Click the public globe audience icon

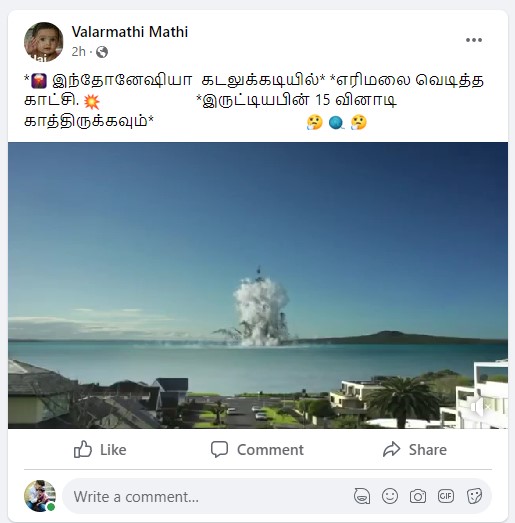(x=102, y=52)
